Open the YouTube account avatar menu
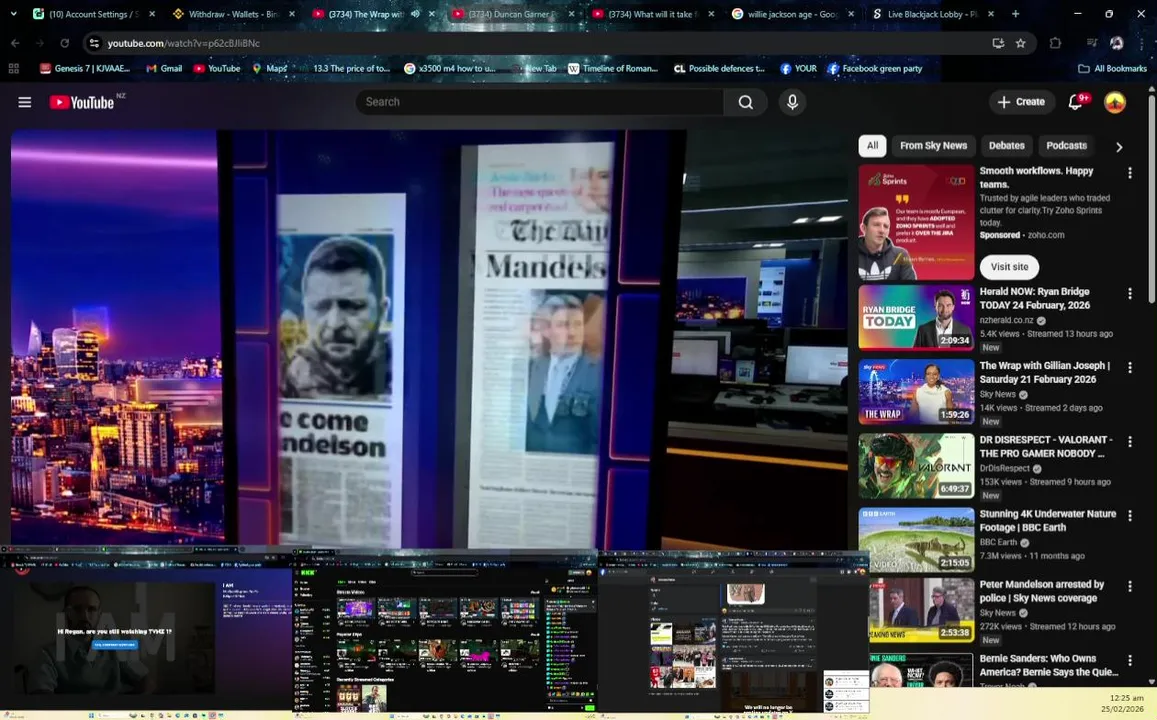This screenshot has height=720, width=1157. pos(1114,102)
